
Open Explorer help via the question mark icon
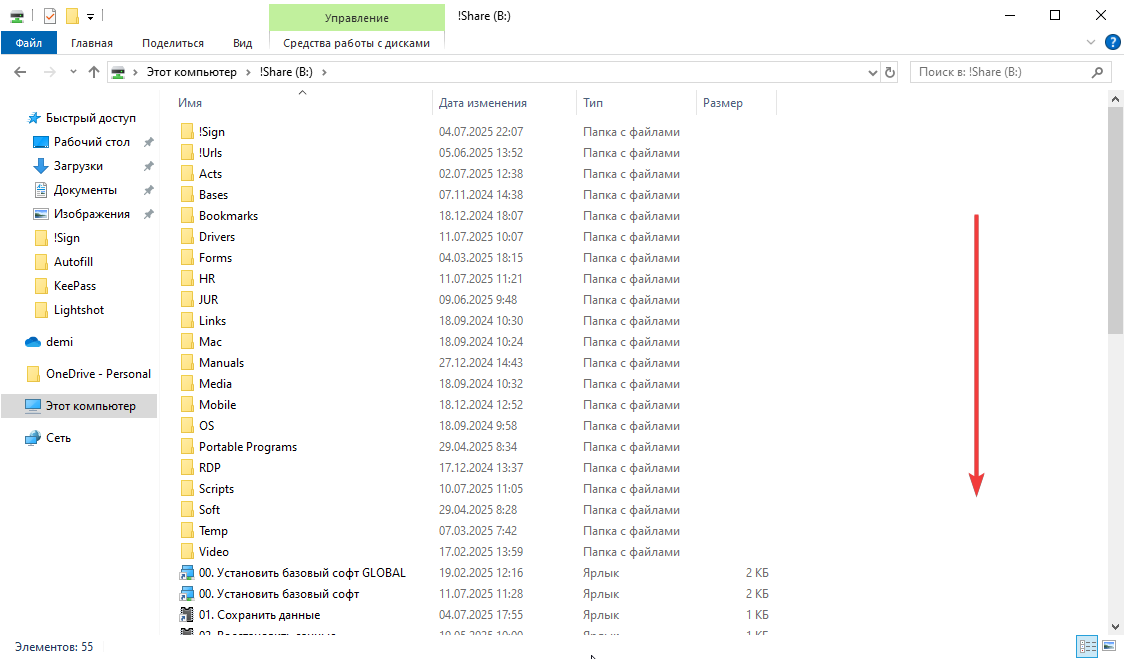tap(1112, 42)
